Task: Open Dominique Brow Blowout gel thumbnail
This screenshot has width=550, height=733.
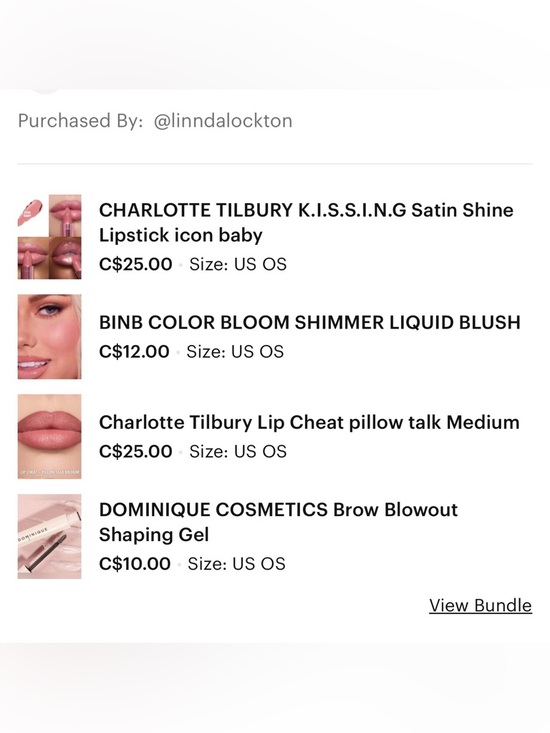Action: coord(50,536)
